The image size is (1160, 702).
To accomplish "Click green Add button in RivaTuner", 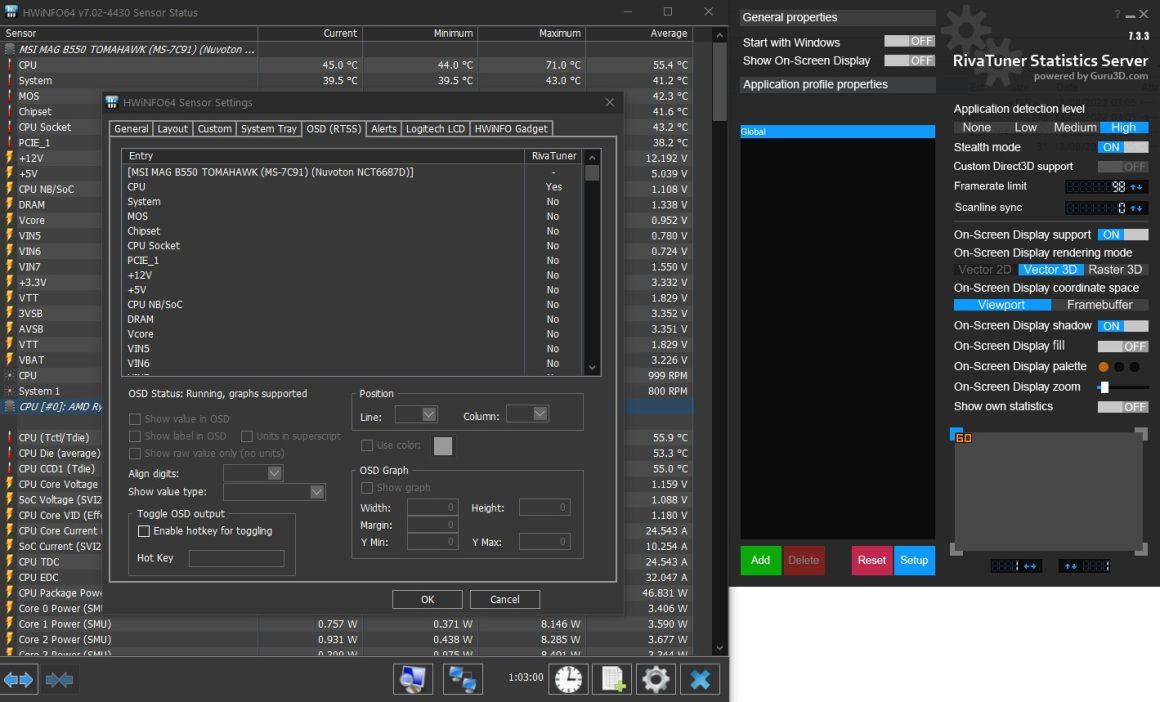I will pos(761,560).
